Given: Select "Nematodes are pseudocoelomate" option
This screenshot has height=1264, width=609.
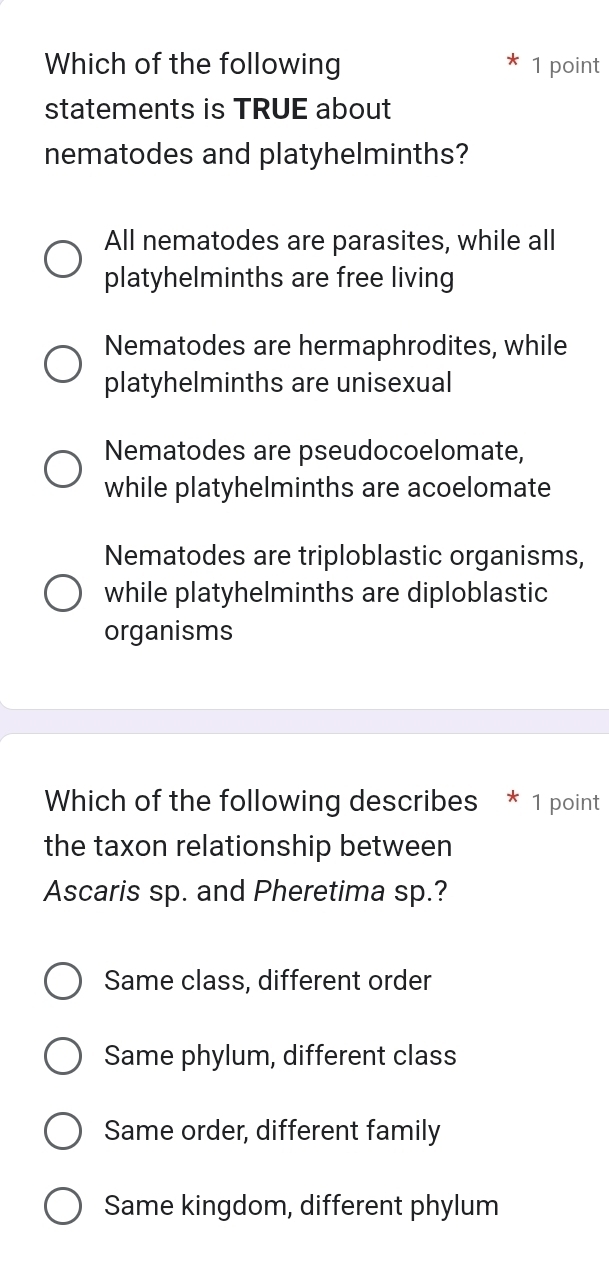Looking at the screenshot, I should (x=62, y=467).
